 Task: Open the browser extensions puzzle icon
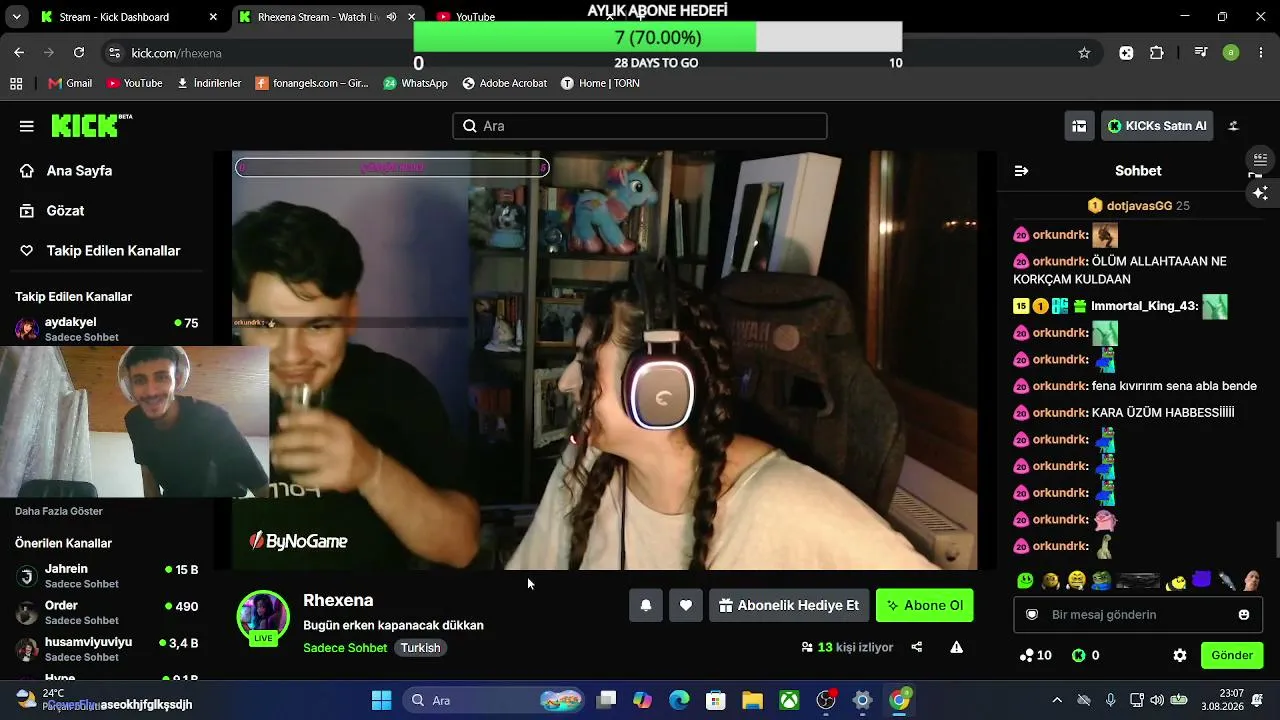(1157, 53)
